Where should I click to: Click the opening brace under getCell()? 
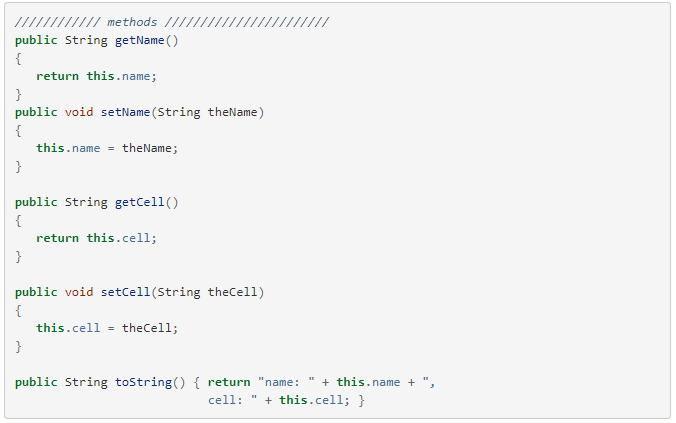[x=18, y=221]
